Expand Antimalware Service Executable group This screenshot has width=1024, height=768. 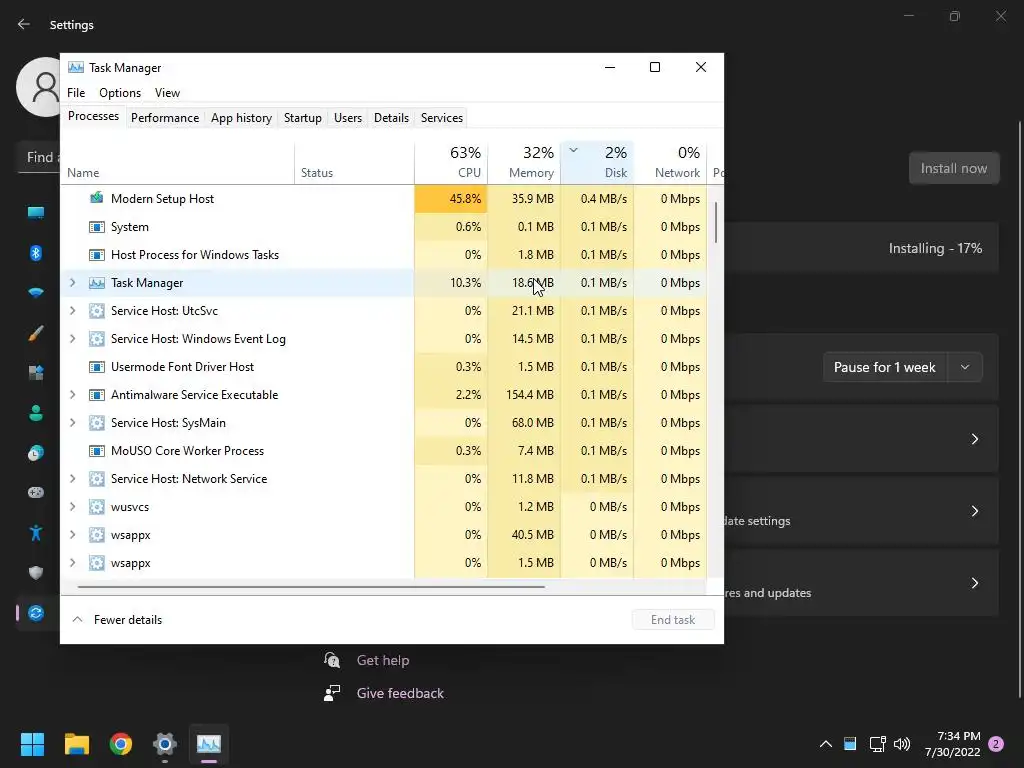[72, 395]
